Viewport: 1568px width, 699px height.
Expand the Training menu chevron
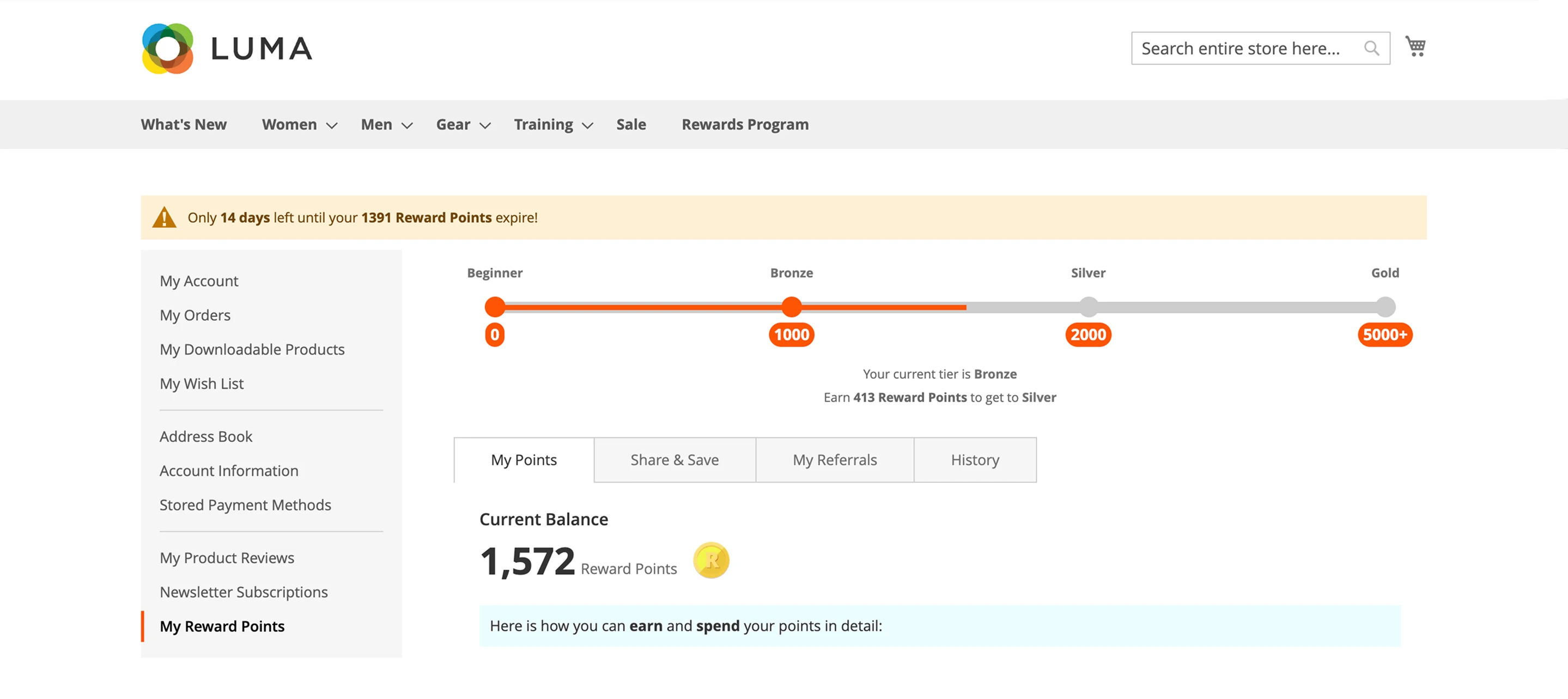point(587,125)
